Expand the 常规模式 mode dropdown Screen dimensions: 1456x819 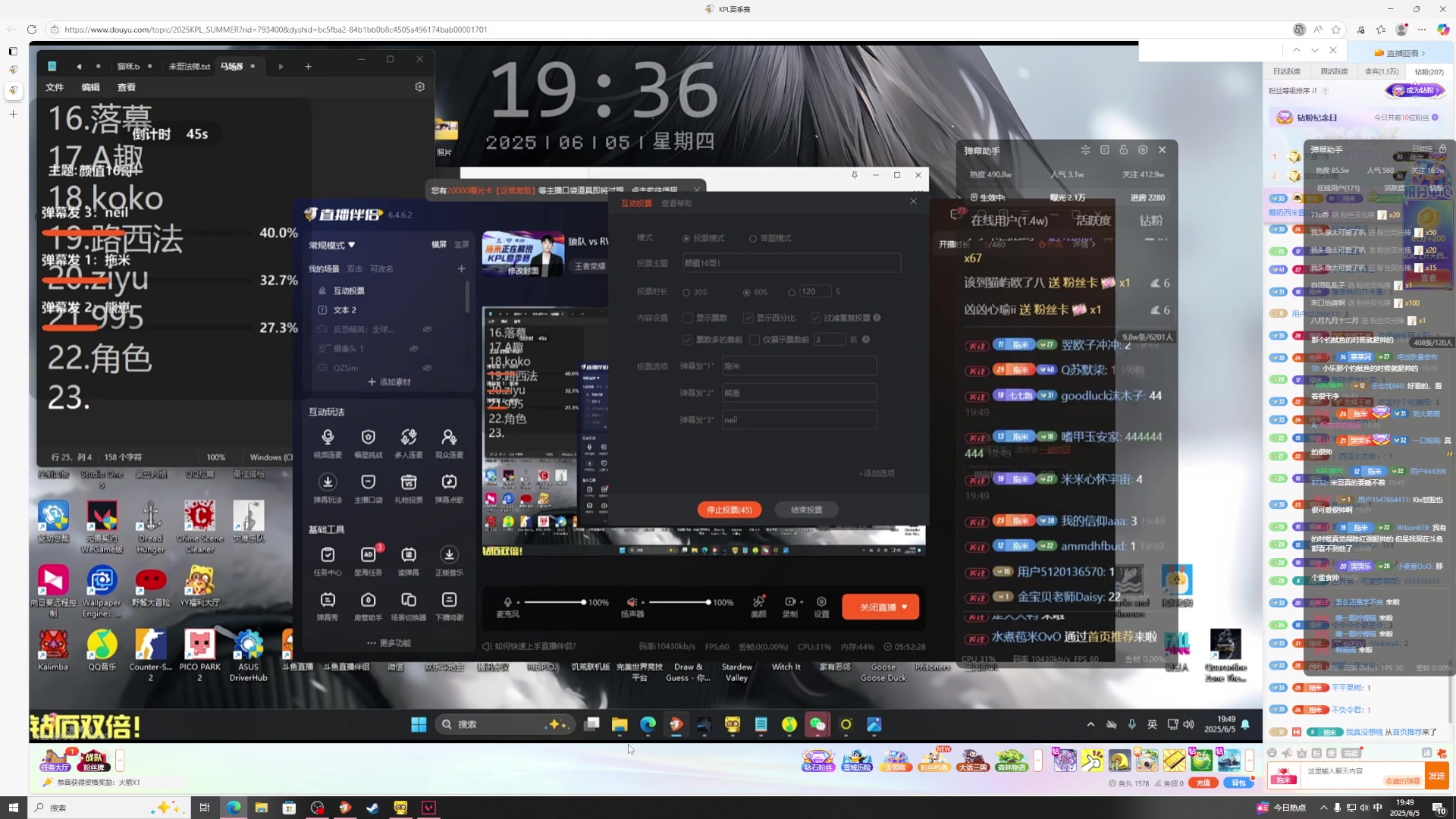[x=352, y=245]
